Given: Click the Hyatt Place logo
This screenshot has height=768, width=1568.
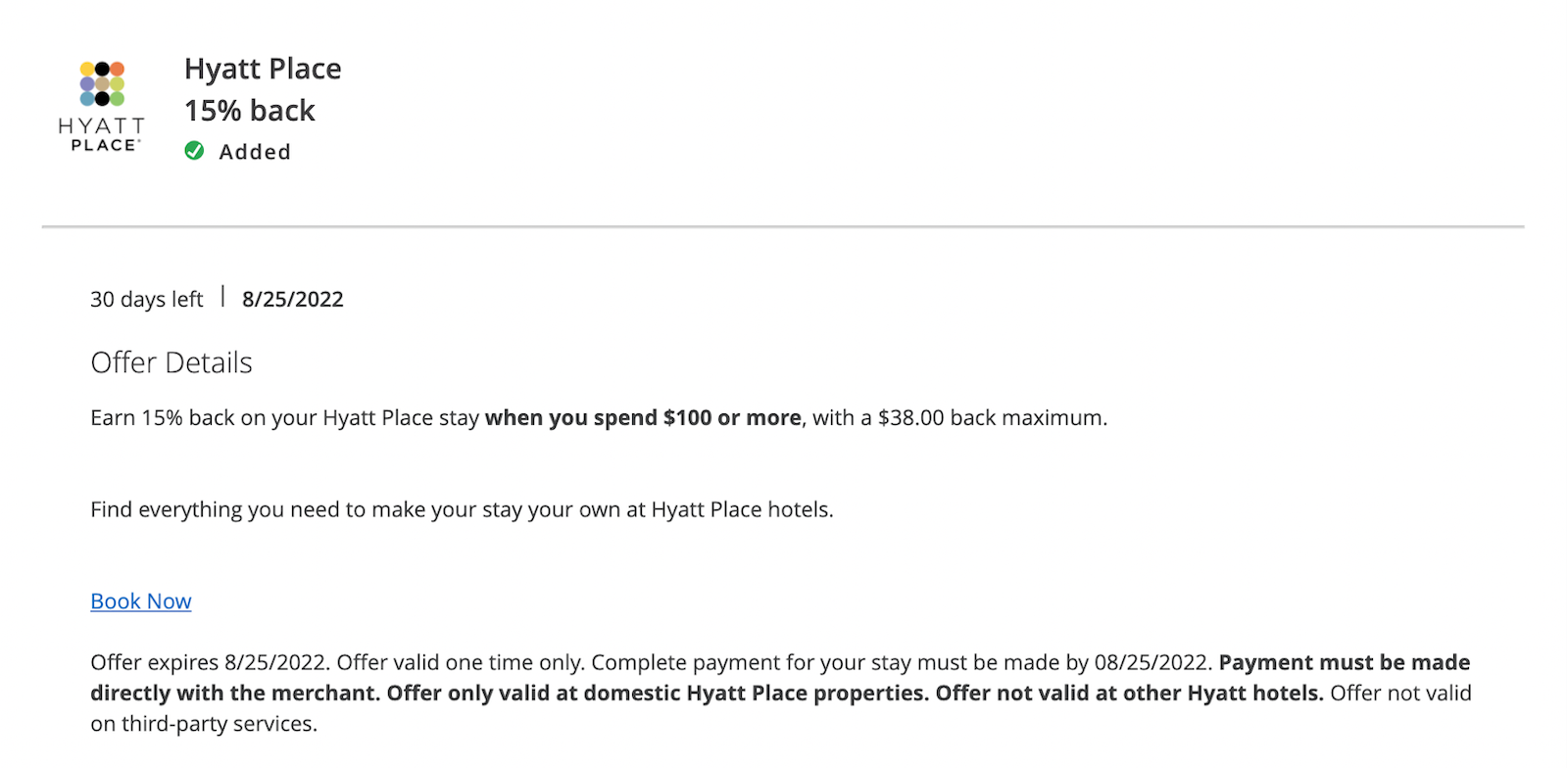Looking at the screenshot, I should (102, 106).
